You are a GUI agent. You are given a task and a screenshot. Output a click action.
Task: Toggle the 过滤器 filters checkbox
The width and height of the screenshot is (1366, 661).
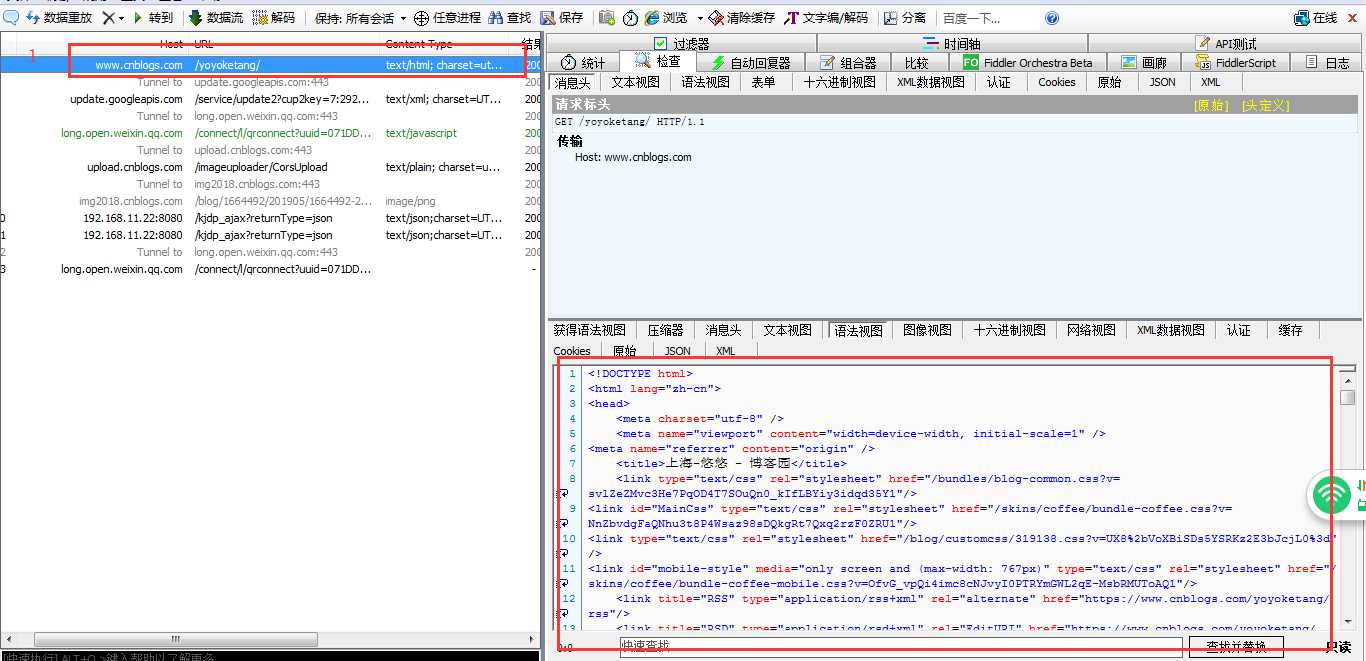tap(660, 43)
